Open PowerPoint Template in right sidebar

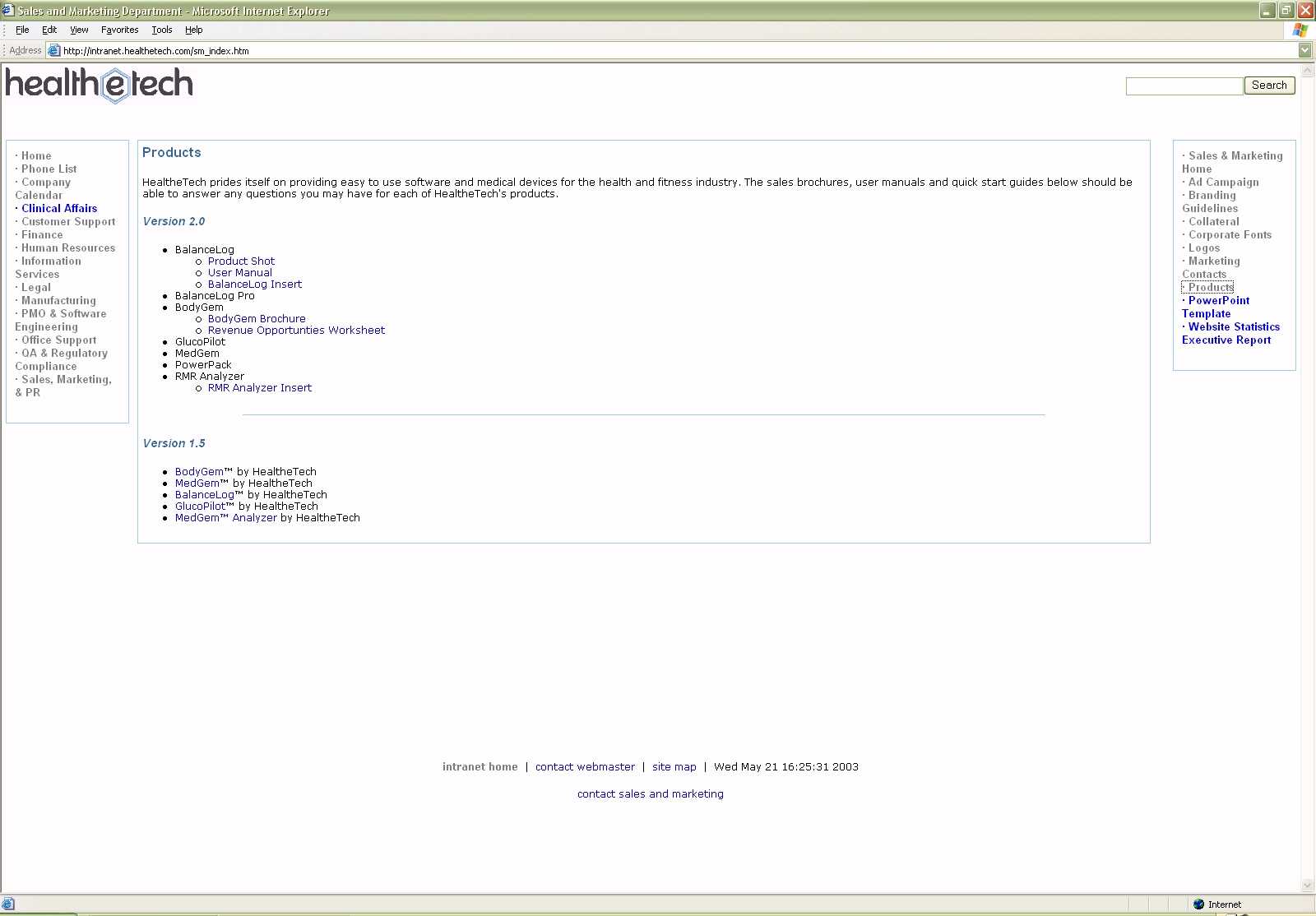pyautogui.click(x=1218, y=301)
